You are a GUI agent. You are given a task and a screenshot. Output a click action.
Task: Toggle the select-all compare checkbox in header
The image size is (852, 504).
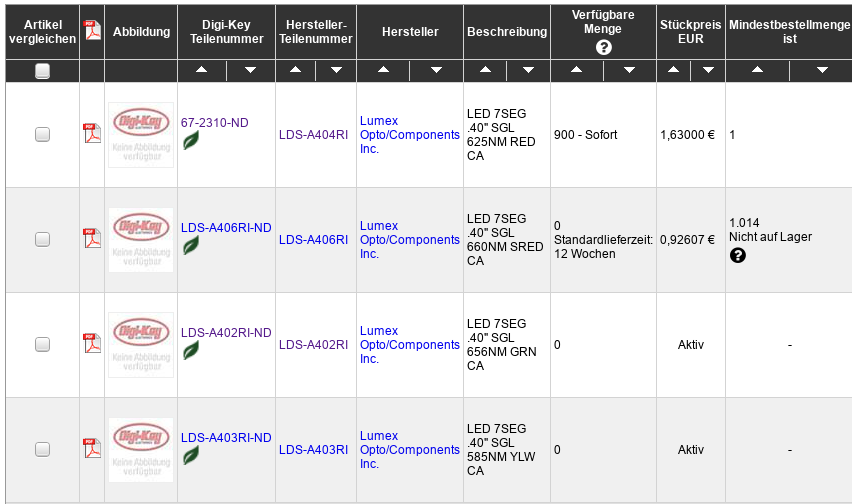tap(42, 71)
